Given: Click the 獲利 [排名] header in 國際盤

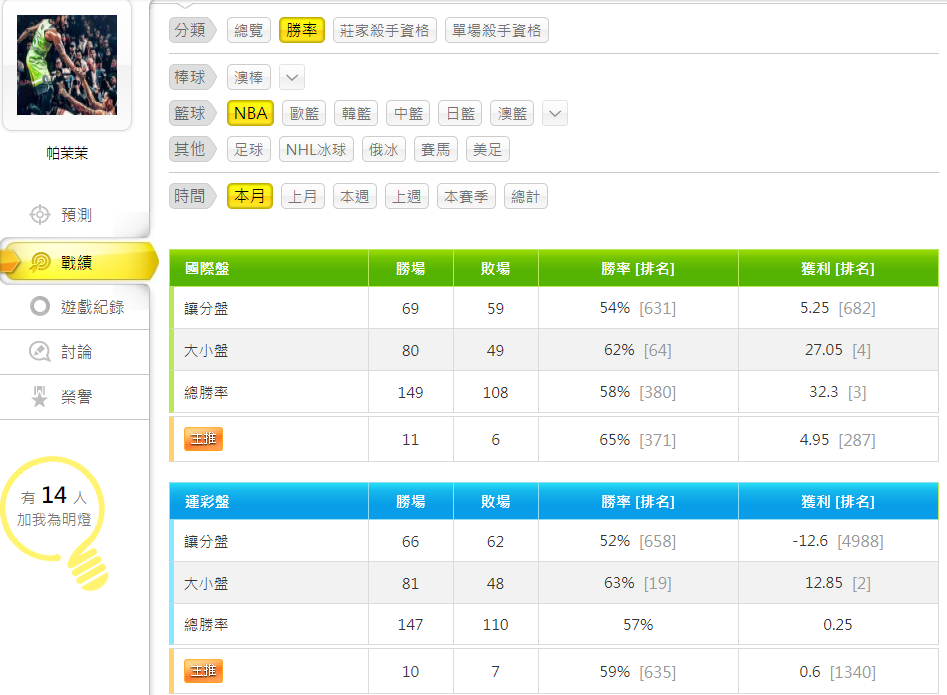Looking at the screenshot, I should [x=838, y=268].
